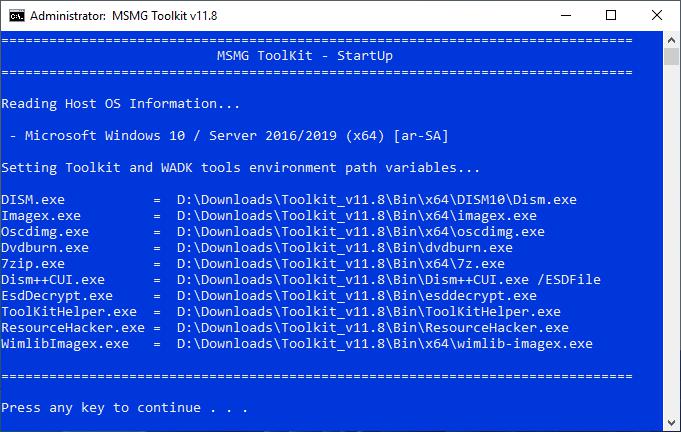
Task: Click the scrollbar down arrow
Action: click(x=671, y=422)
